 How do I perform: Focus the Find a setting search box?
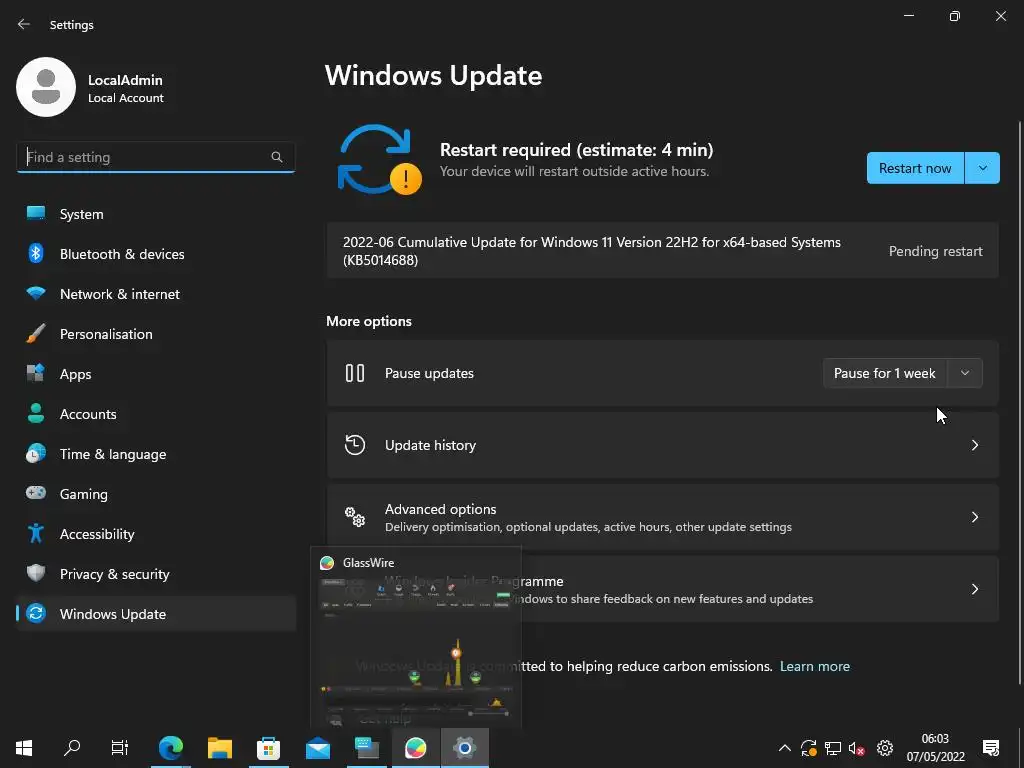[x=155, y=157]
